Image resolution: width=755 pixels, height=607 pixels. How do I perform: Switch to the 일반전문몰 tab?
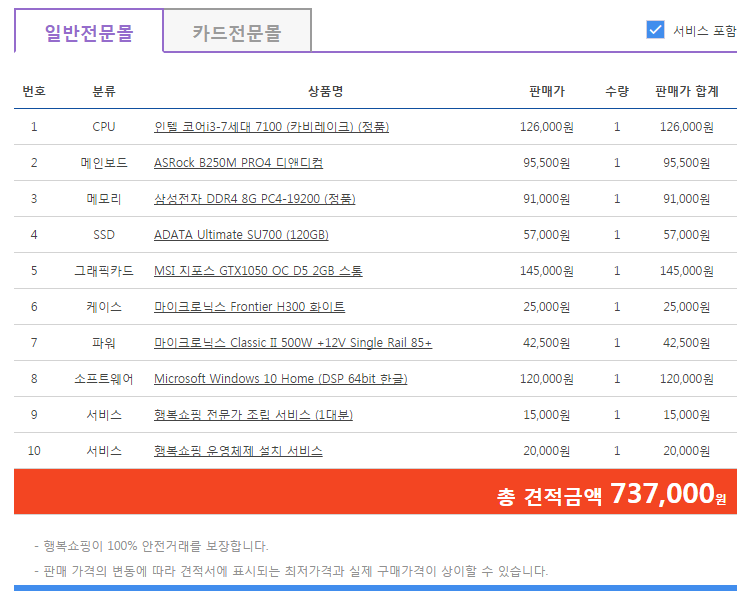point(89,32)
